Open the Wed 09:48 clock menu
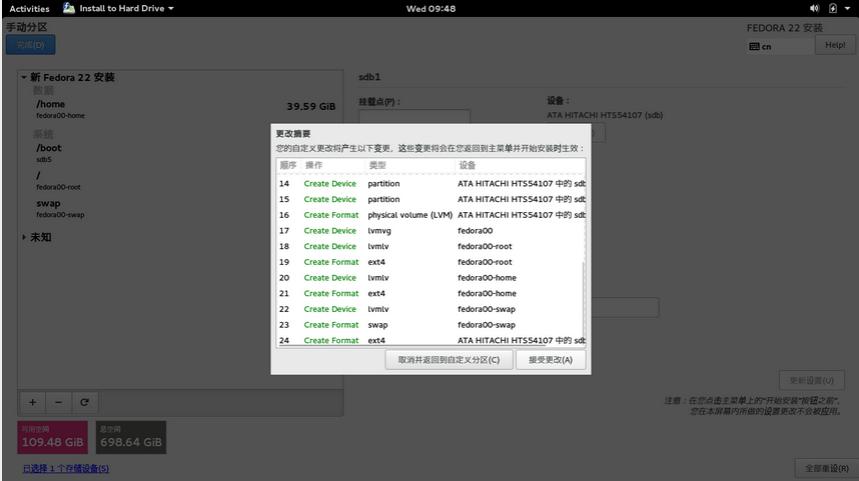 pos(431,8)
